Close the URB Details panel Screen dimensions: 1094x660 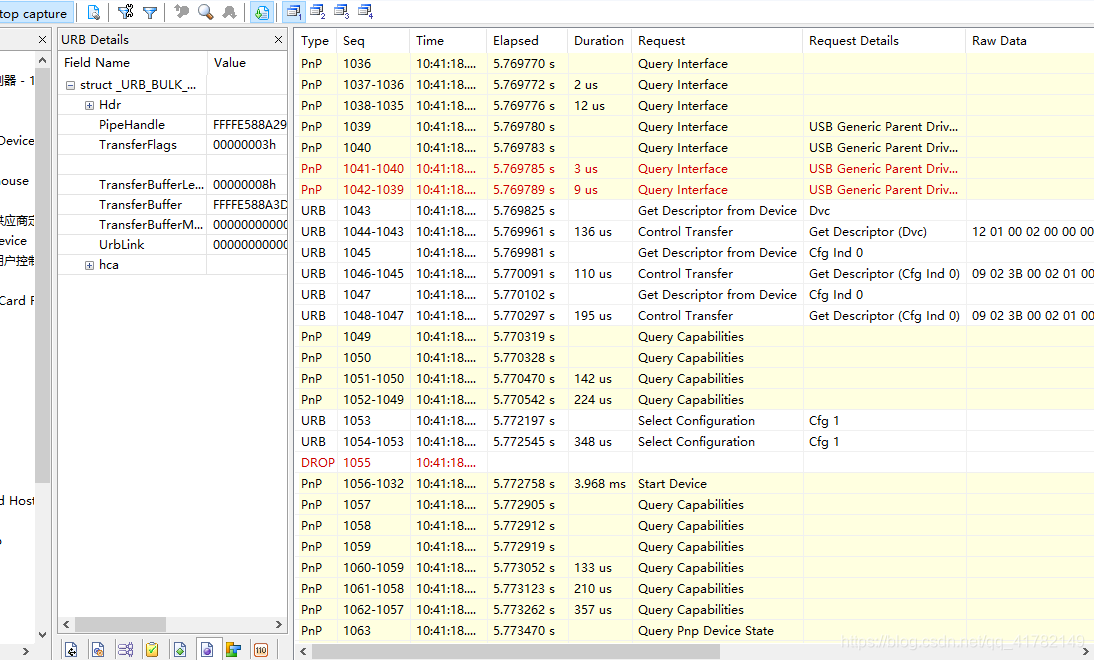(278, 40)
